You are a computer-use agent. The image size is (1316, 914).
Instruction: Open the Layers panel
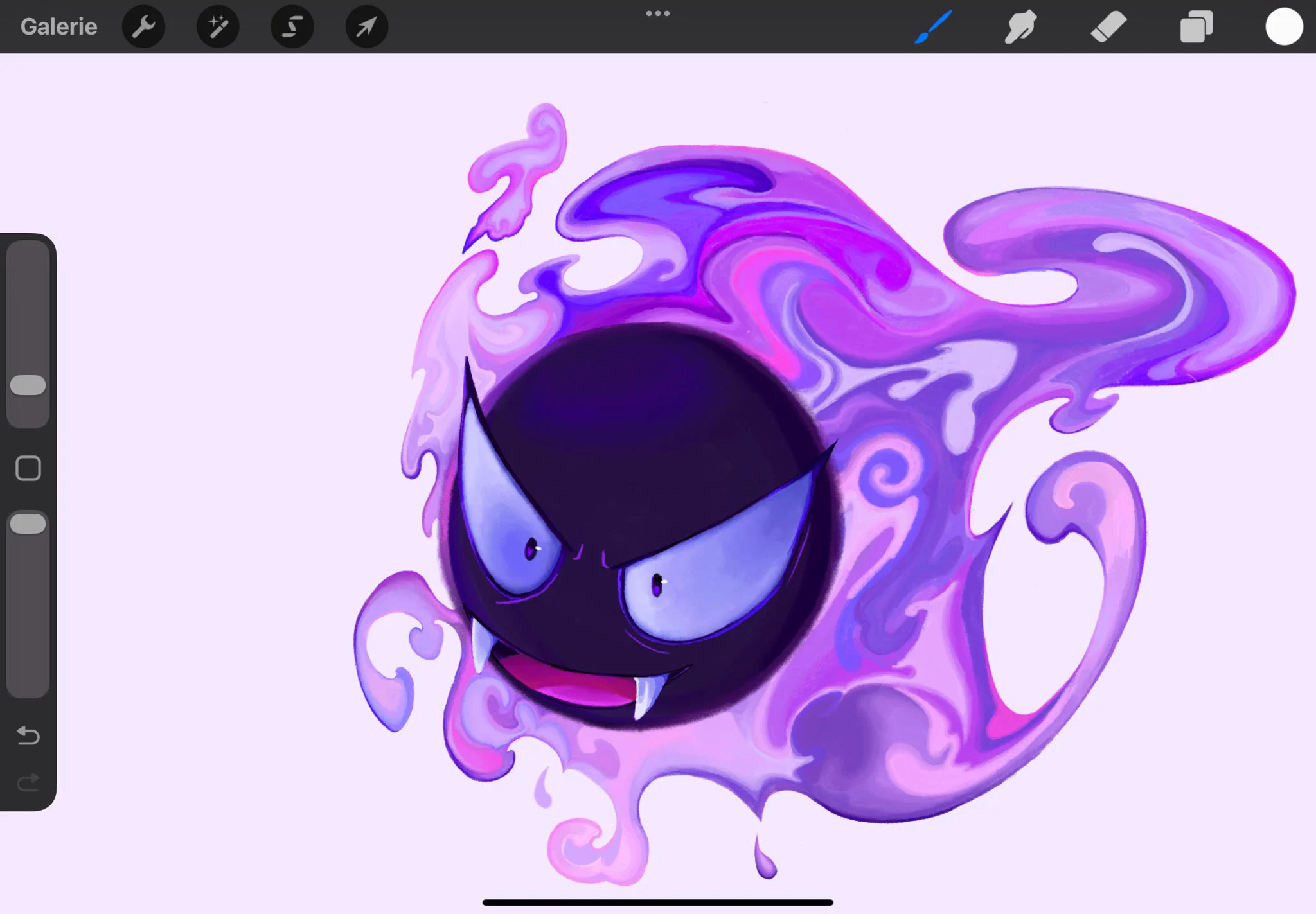pyautogui.click(x=1196, y=26)
